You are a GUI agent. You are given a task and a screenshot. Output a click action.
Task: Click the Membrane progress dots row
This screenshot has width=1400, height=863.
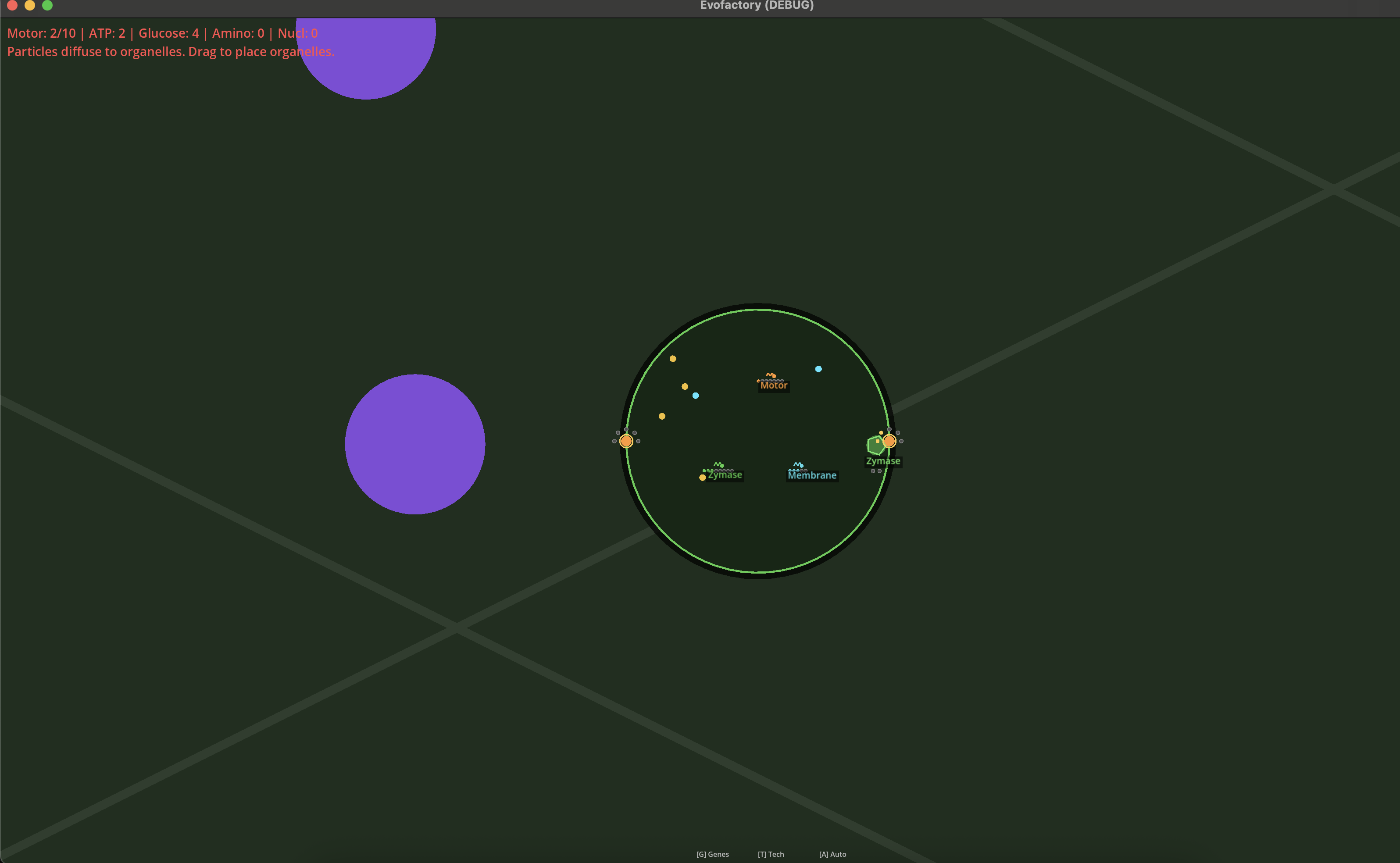click(x=797, y=471)
